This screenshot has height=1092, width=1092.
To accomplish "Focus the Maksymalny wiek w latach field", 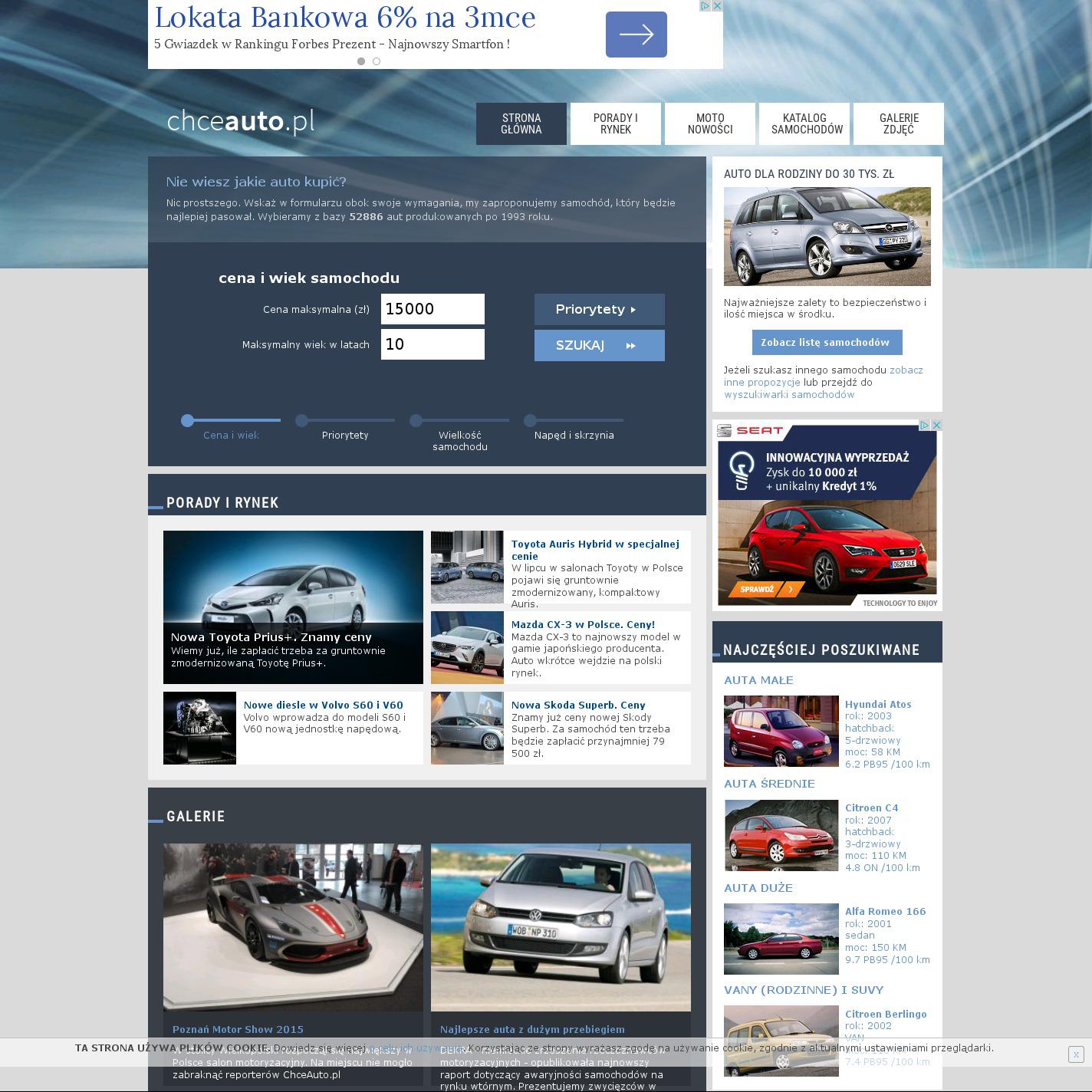I will pos(433,344).
